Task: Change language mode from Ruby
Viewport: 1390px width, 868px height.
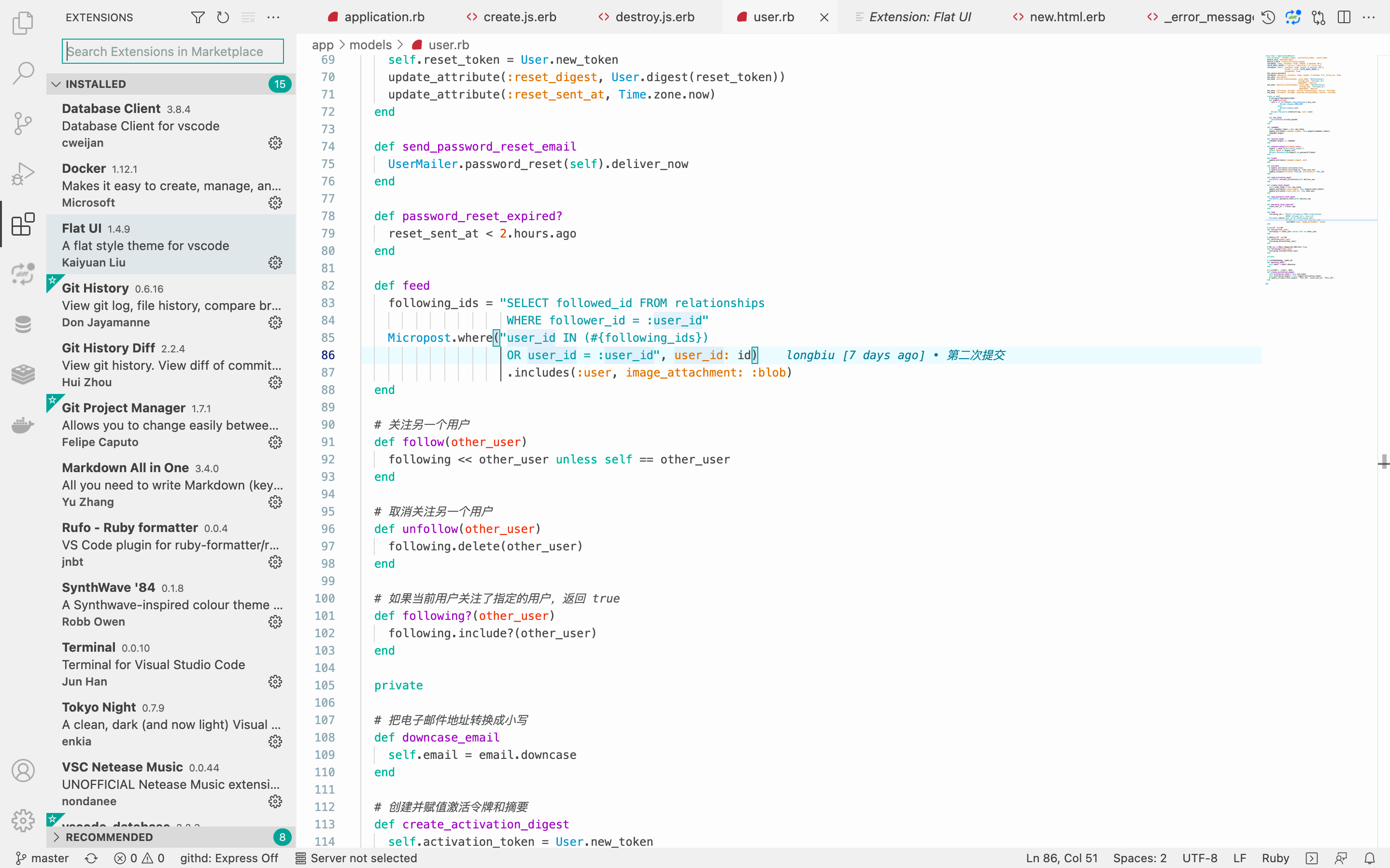Action: [x=1275, y=858]
